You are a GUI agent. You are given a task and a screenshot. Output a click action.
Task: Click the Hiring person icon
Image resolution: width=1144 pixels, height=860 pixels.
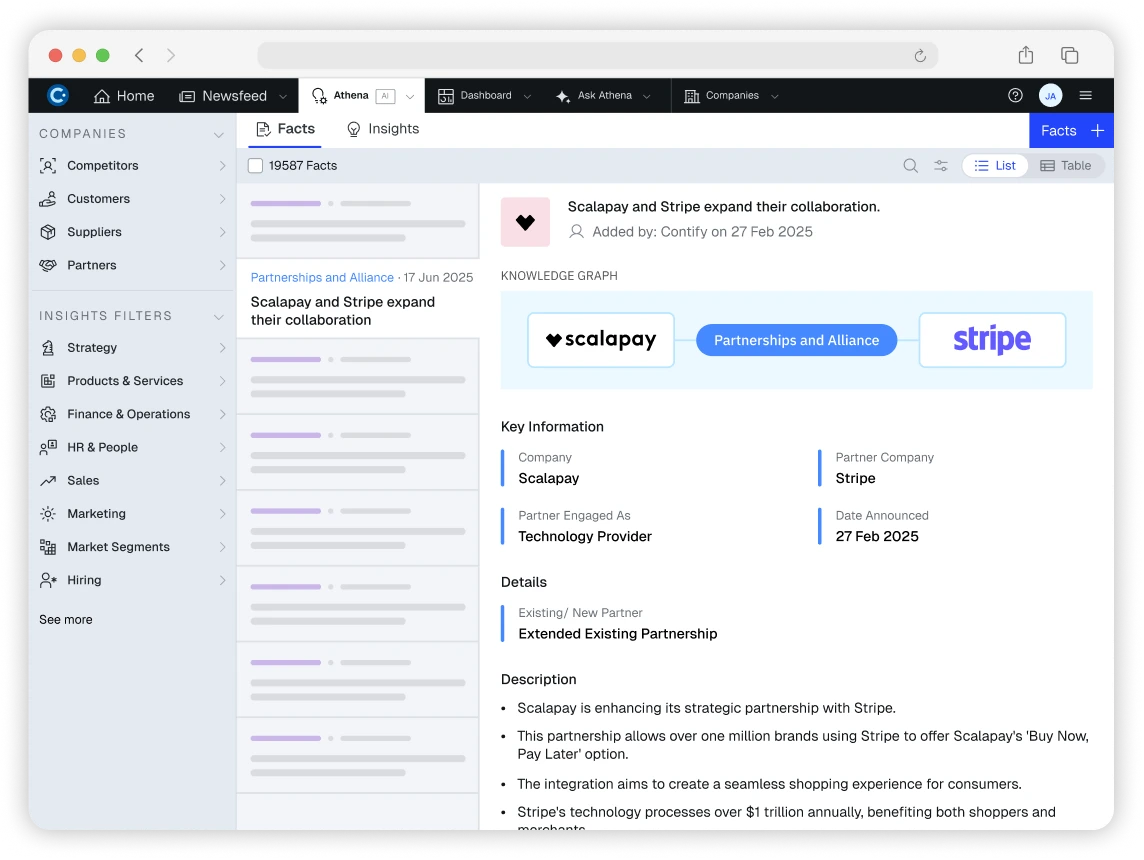48,580
